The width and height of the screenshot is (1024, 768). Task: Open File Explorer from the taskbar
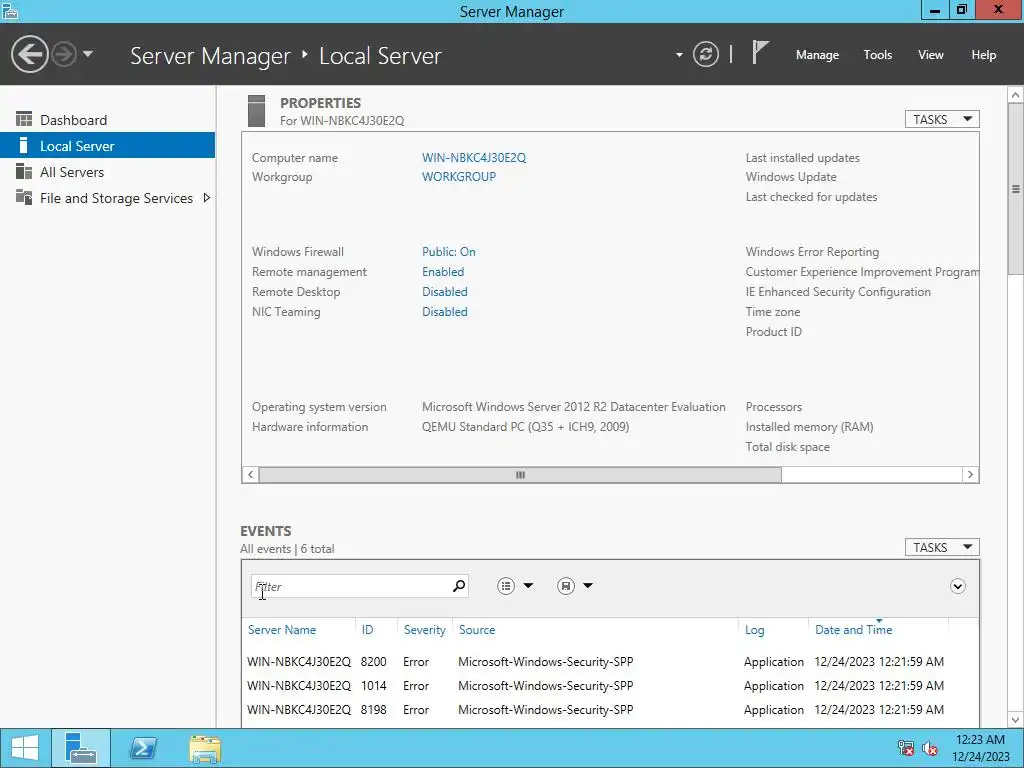pyautogui.click(x=205, y=748)
